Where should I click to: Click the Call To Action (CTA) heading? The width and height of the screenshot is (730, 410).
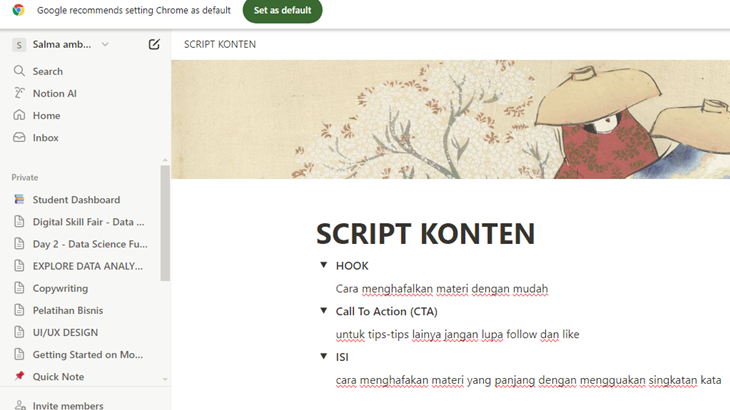[x=386, y=311]
